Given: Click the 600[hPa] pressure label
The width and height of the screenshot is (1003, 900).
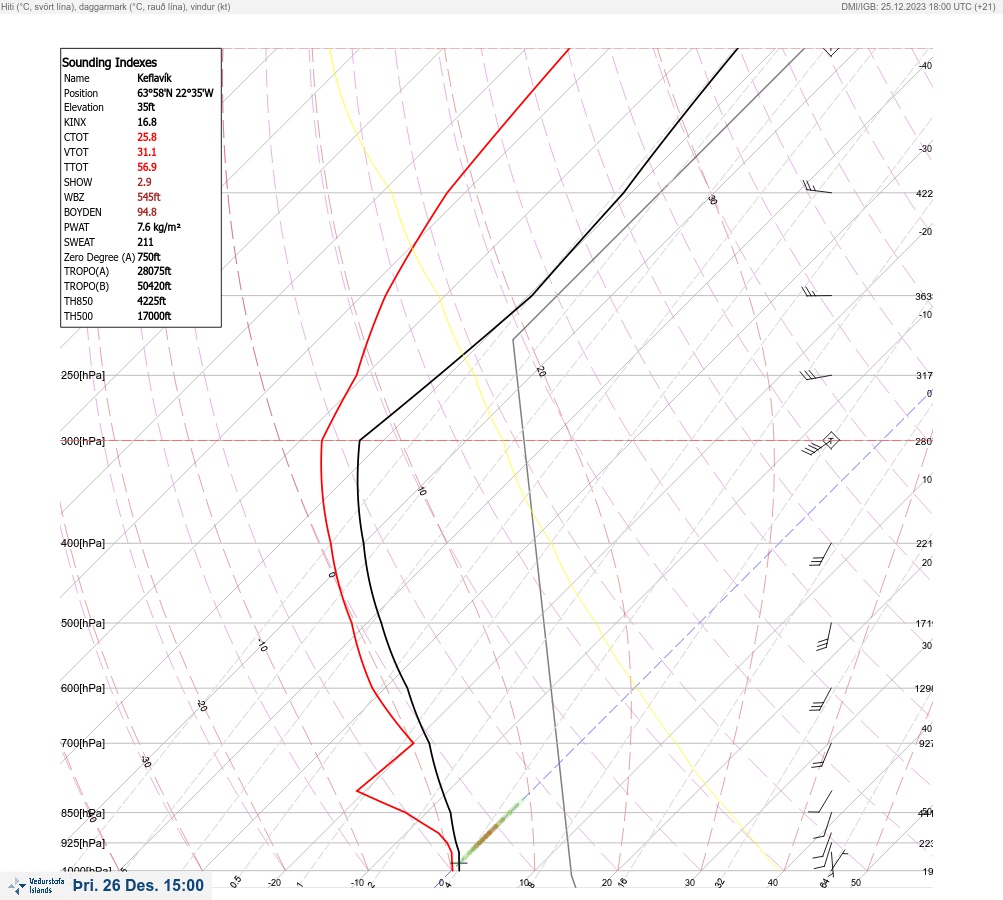Looking at the screenshot, I should click(x=83, y=688).
